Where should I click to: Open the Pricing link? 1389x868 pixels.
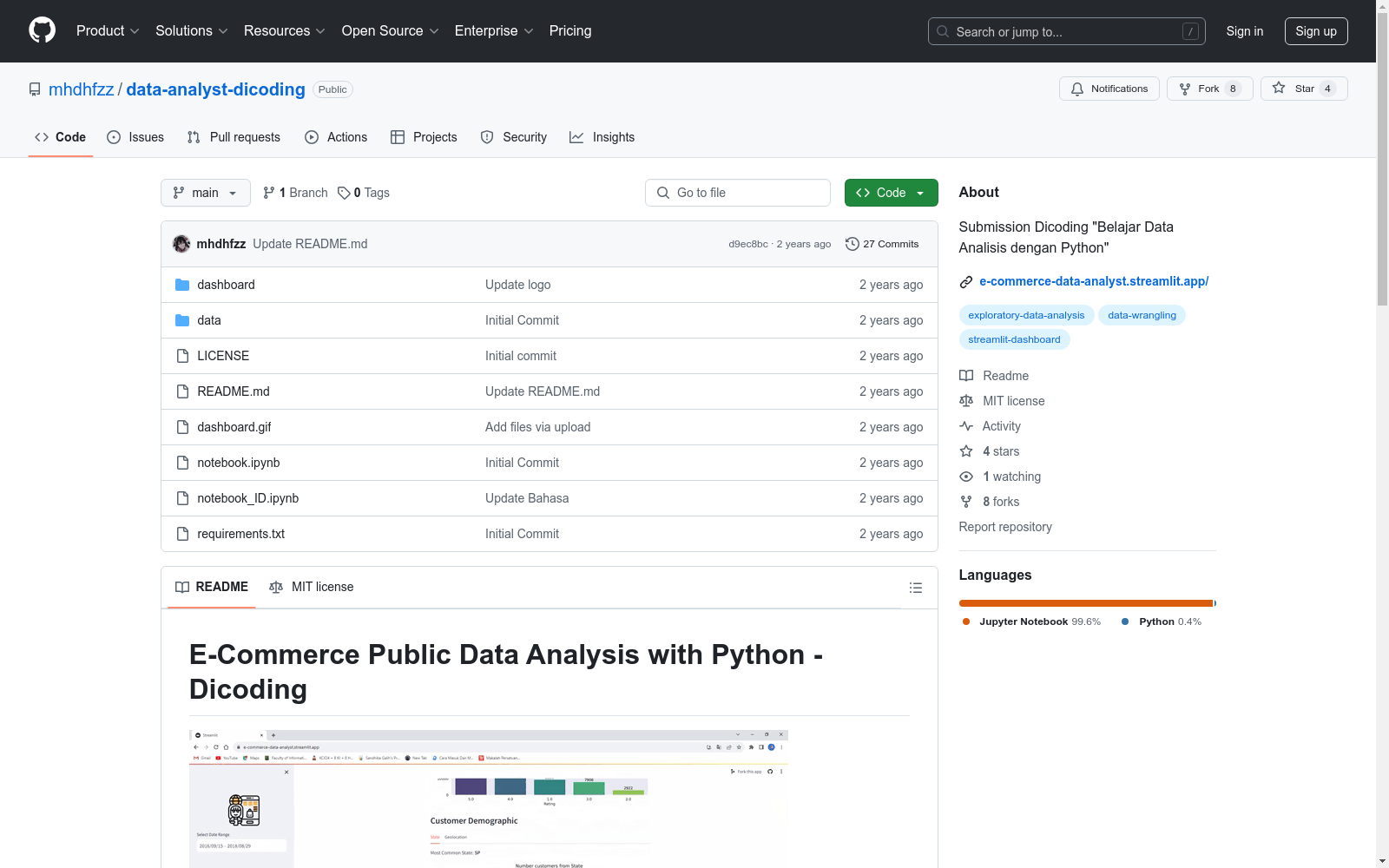tap(570, 31)
